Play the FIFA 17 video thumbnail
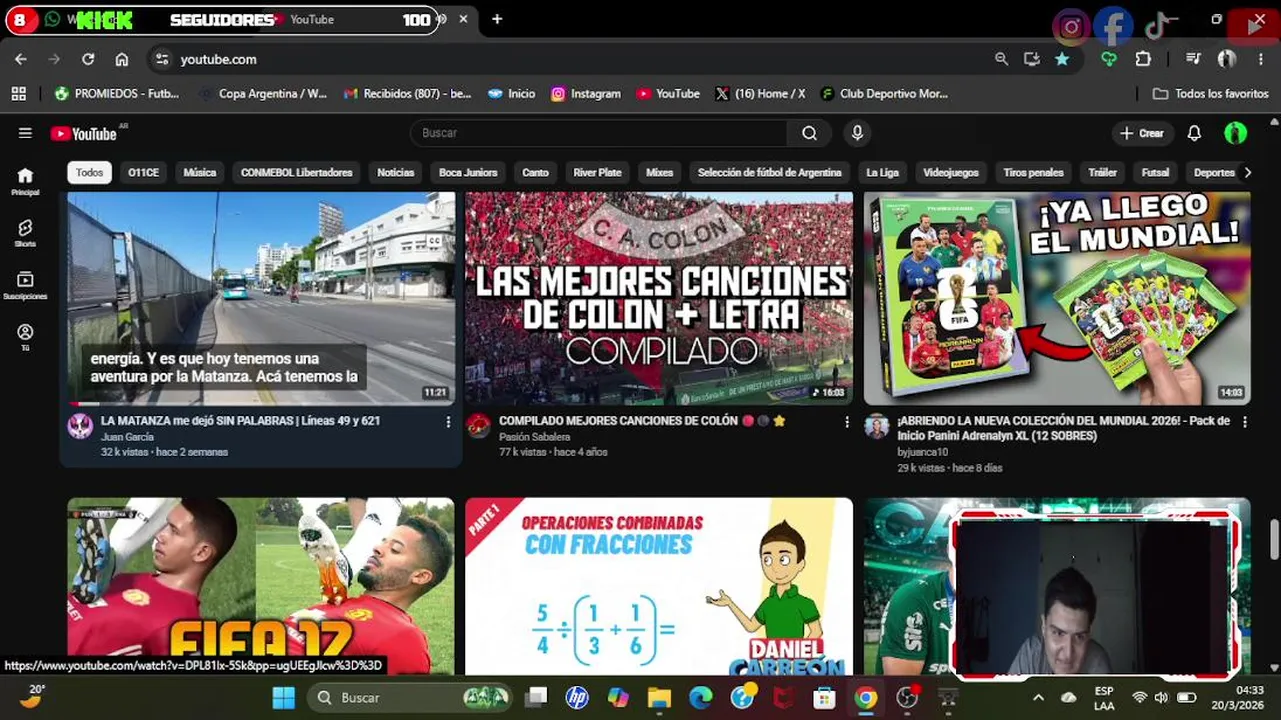This screenshot has width=1281, height=720. 261,586
